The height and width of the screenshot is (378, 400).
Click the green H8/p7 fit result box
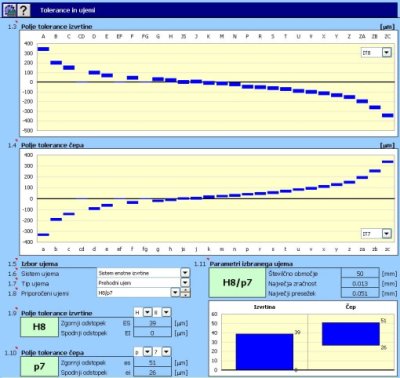[237, 283]
